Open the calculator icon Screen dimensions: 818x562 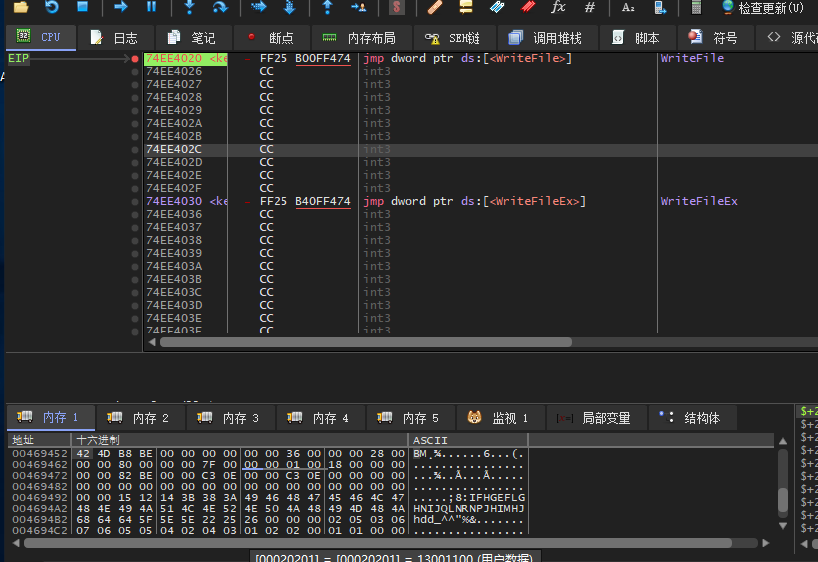coord(696,7)
